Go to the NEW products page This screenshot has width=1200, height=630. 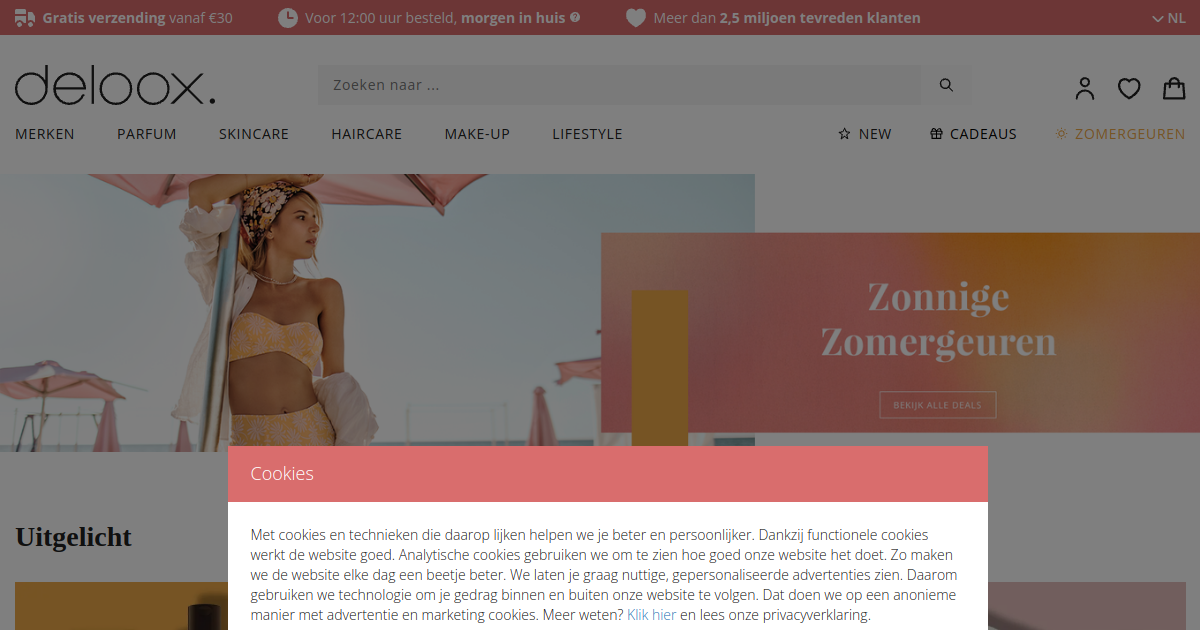(865, 134)
